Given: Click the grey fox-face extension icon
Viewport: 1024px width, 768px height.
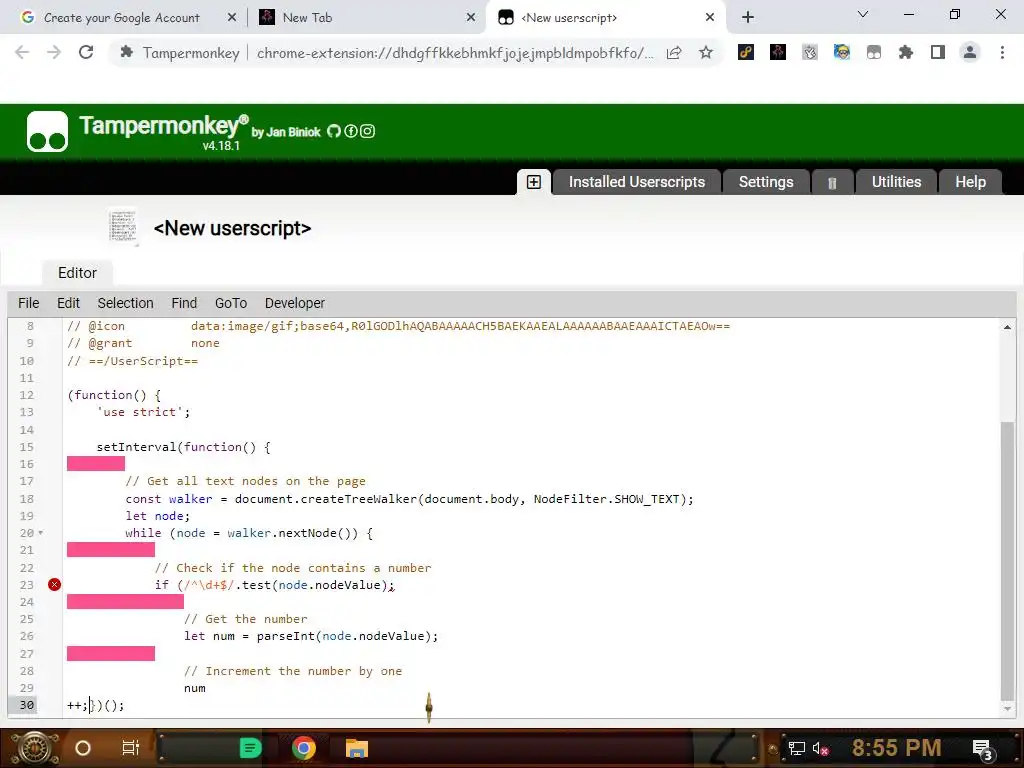Looking at the screenshot, I should coord(810,52).
